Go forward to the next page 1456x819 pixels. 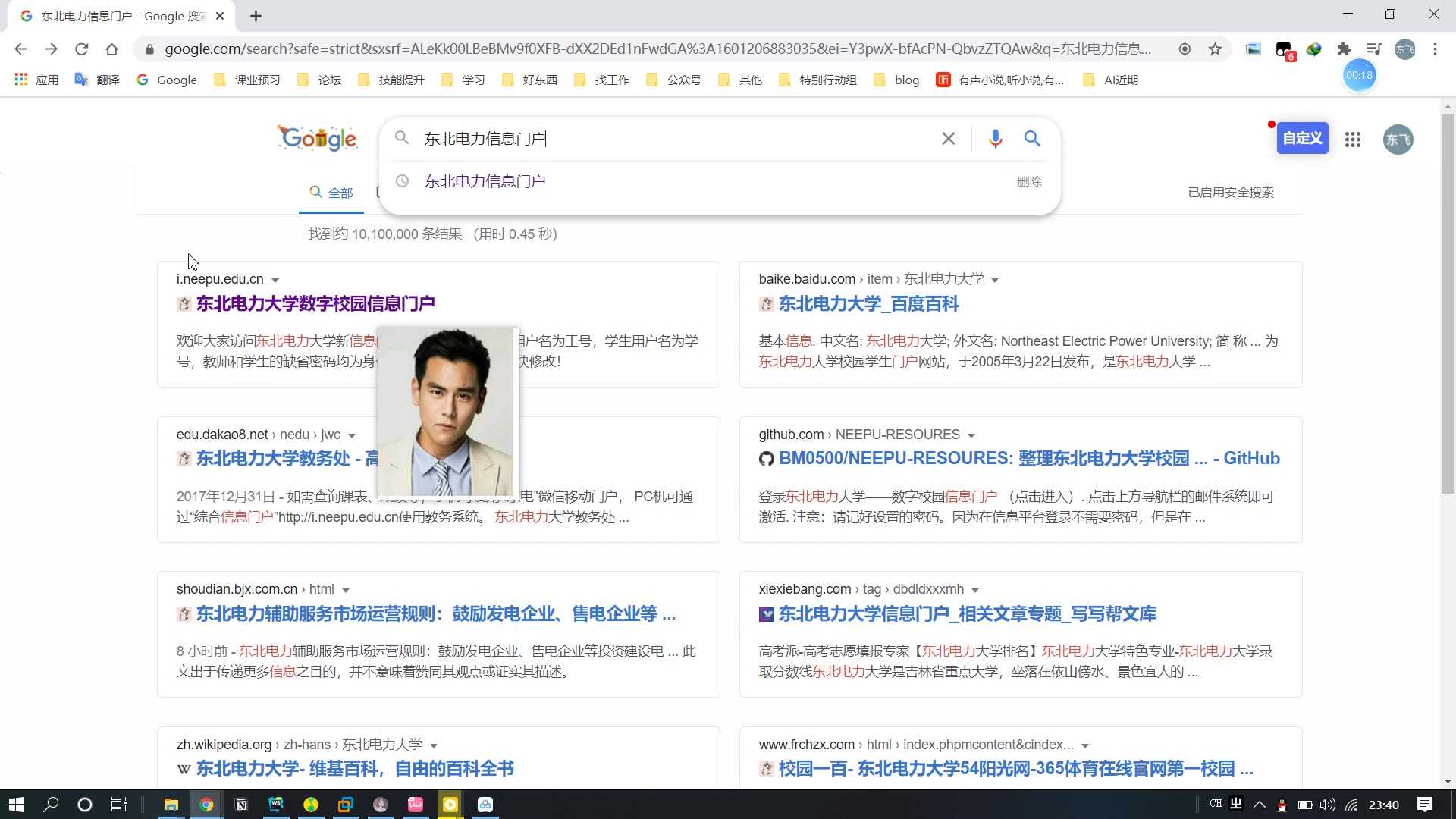51,49
